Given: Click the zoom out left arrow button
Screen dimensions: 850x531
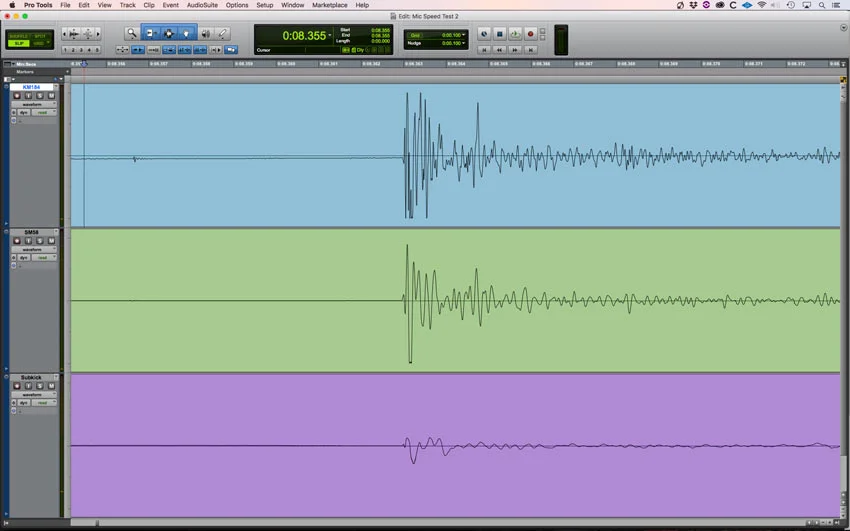Looking at the screenshot, I should [x=65, y=34].
